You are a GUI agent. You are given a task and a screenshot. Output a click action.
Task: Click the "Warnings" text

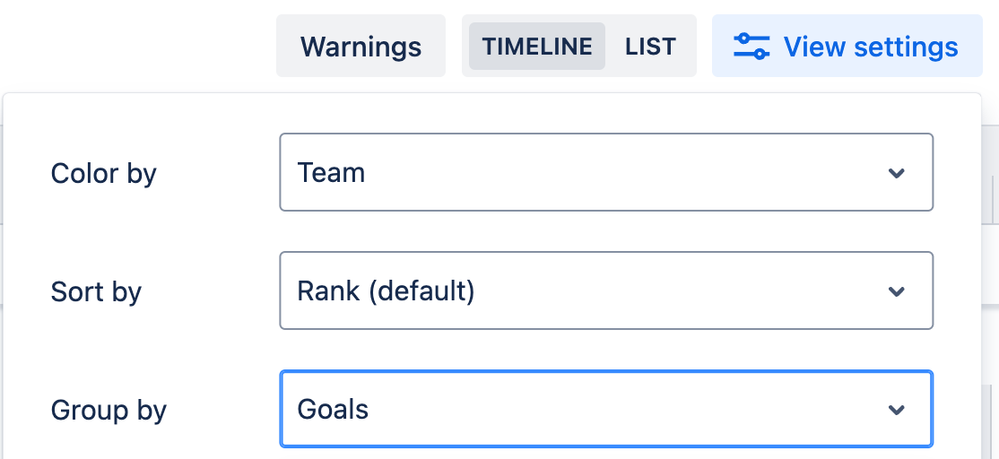(x=361, y=47)
